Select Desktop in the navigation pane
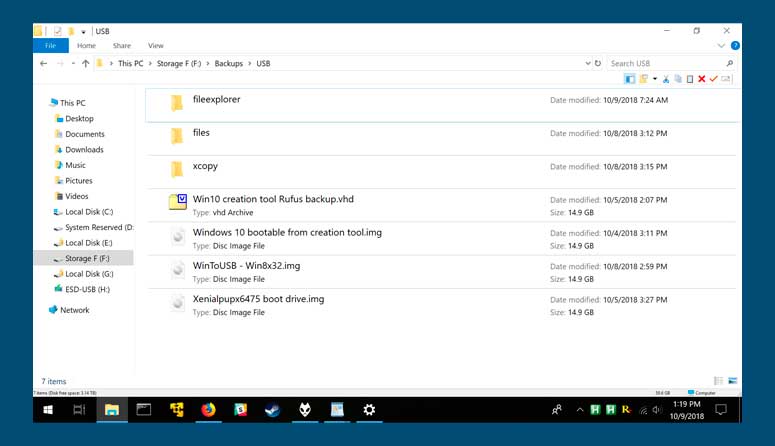 79,119
